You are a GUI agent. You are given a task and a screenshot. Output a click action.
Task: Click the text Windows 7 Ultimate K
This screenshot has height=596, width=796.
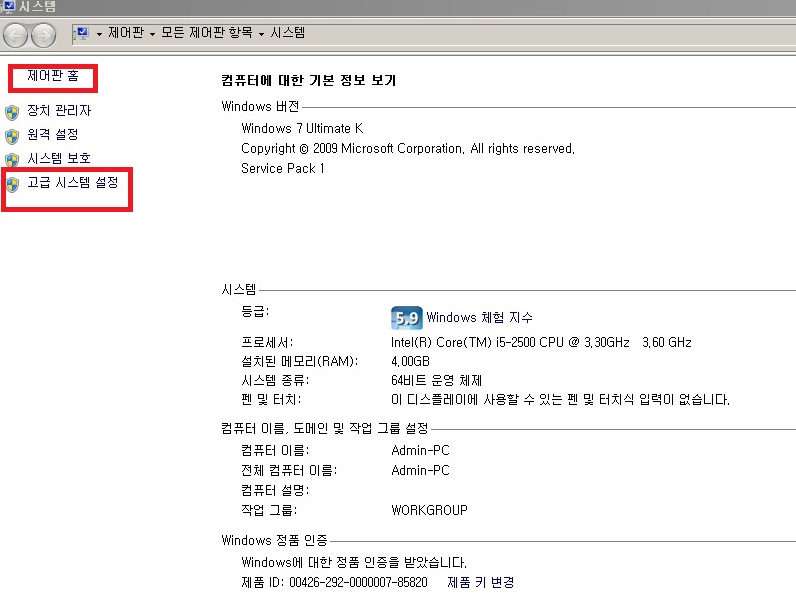pos(302,128)
